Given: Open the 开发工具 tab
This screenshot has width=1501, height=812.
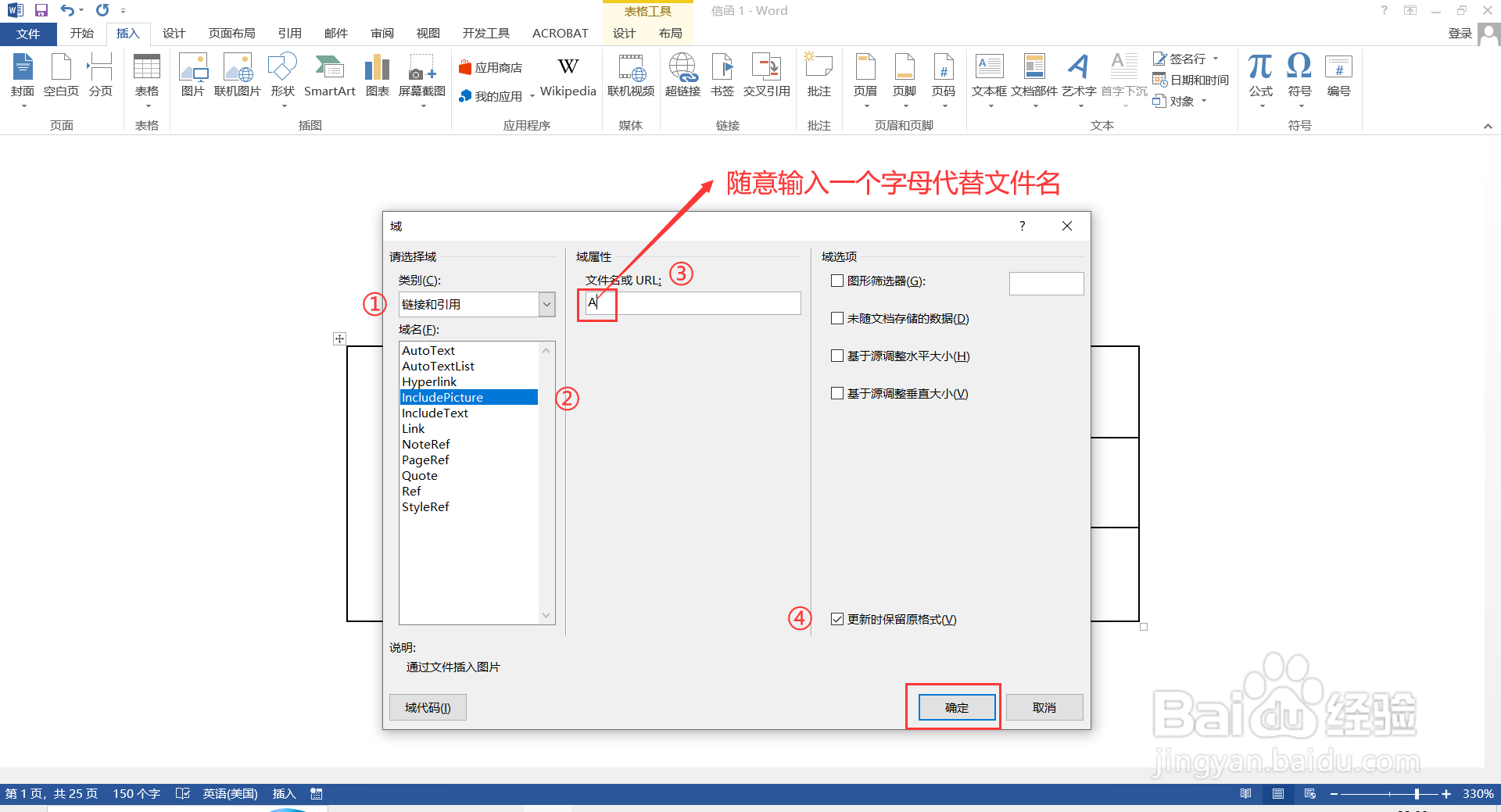Looking at the screenshot, I should [x=485, y=33].
